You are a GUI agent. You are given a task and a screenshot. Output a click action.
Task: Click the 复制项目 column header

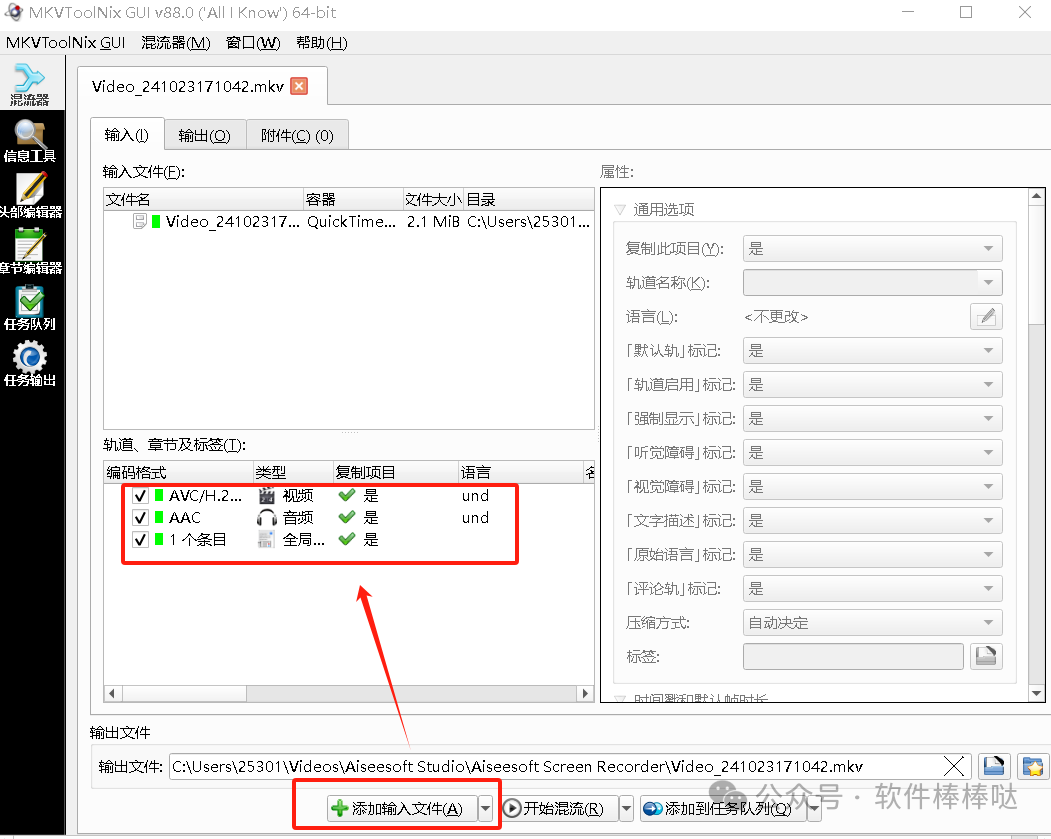point(395,472)
